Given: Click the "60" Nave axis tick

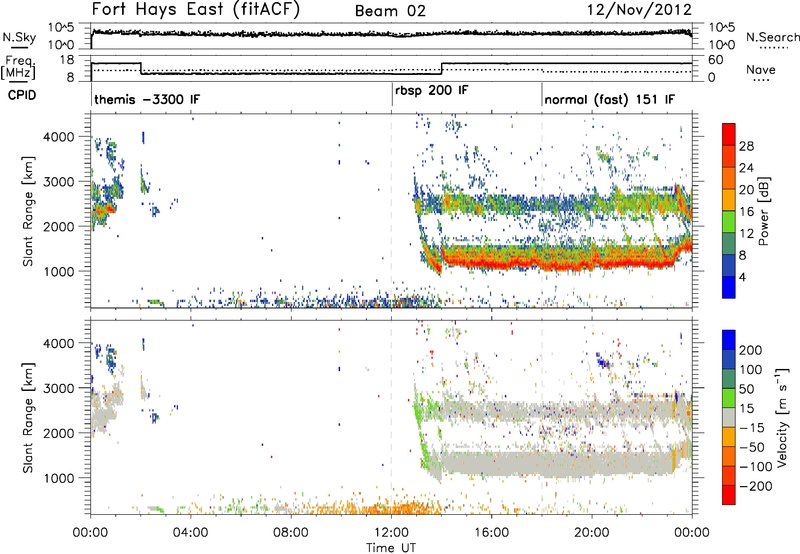Looking at the screenshot, I should pos(716,60).
